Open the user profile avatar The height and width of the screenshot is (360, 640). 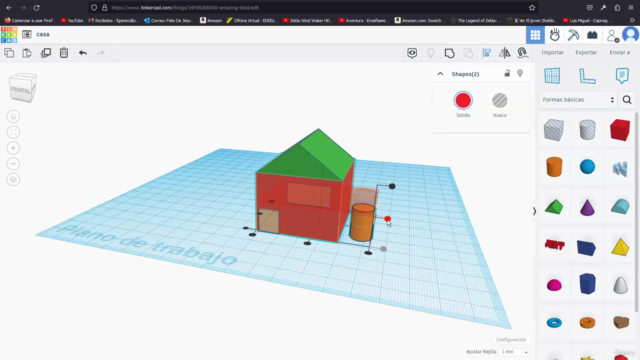631,35
